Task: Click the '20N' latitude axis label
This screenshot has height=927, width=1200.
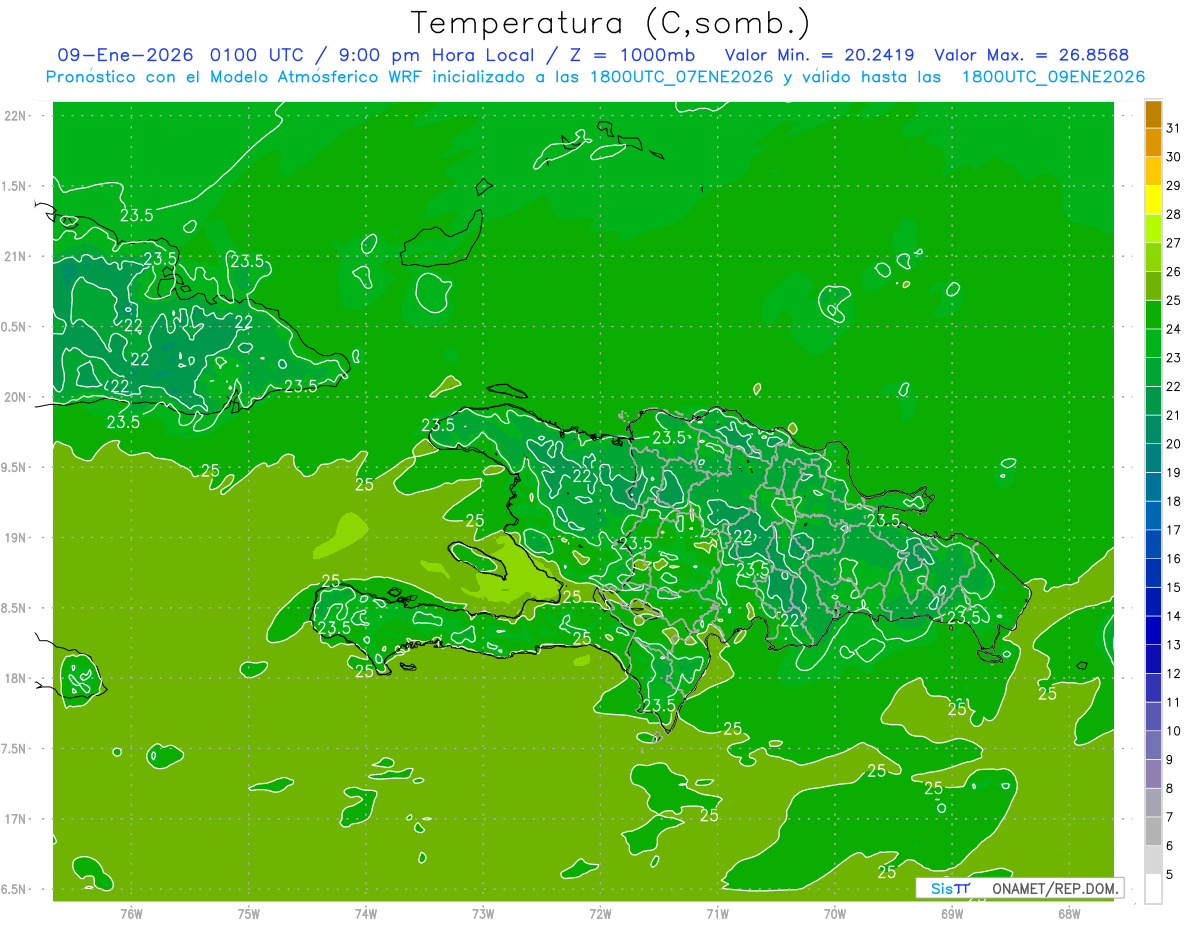Action: [15, 397]
